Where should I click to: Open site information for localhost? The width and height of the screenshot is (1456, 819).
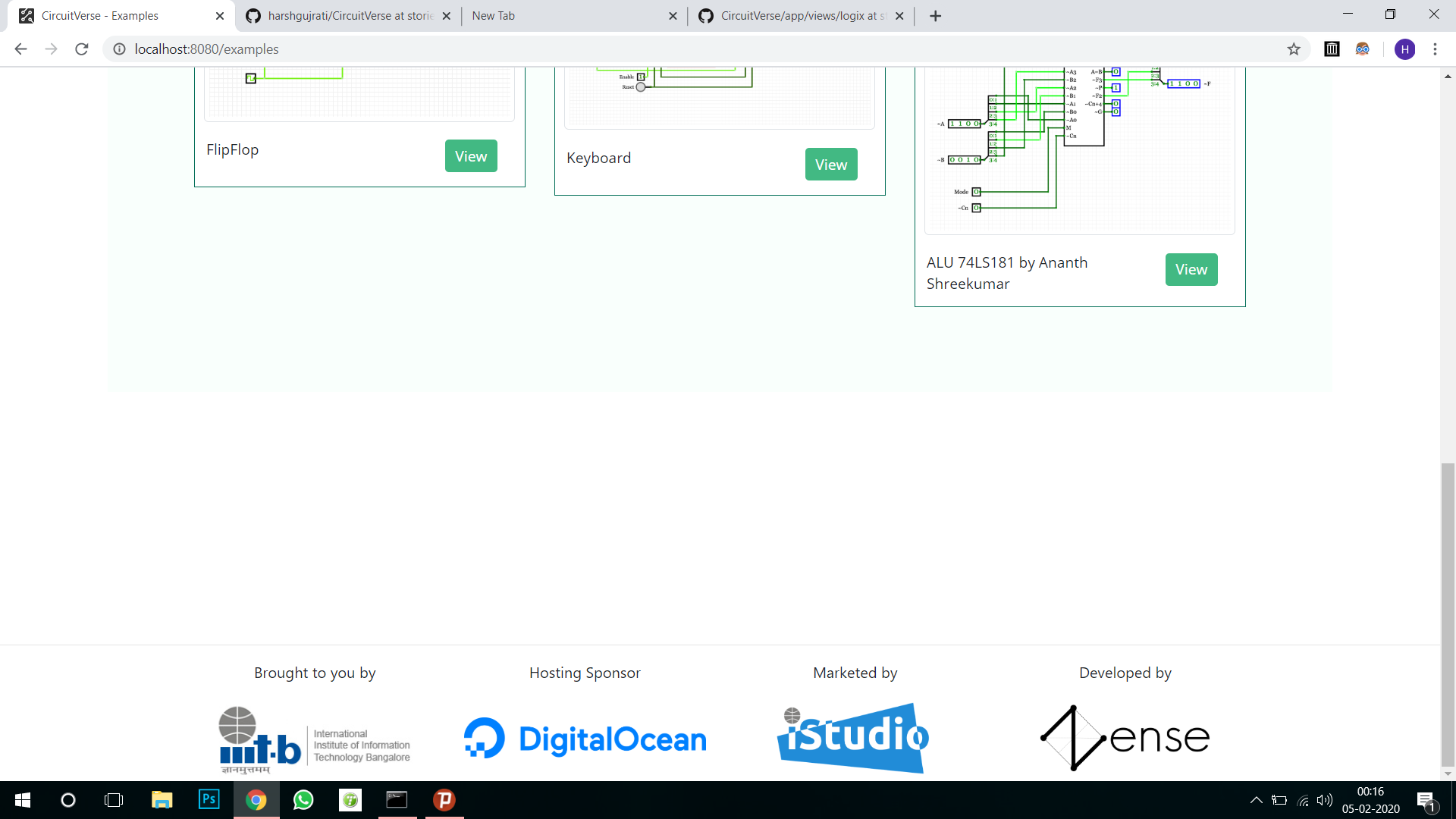pos(119,49)
